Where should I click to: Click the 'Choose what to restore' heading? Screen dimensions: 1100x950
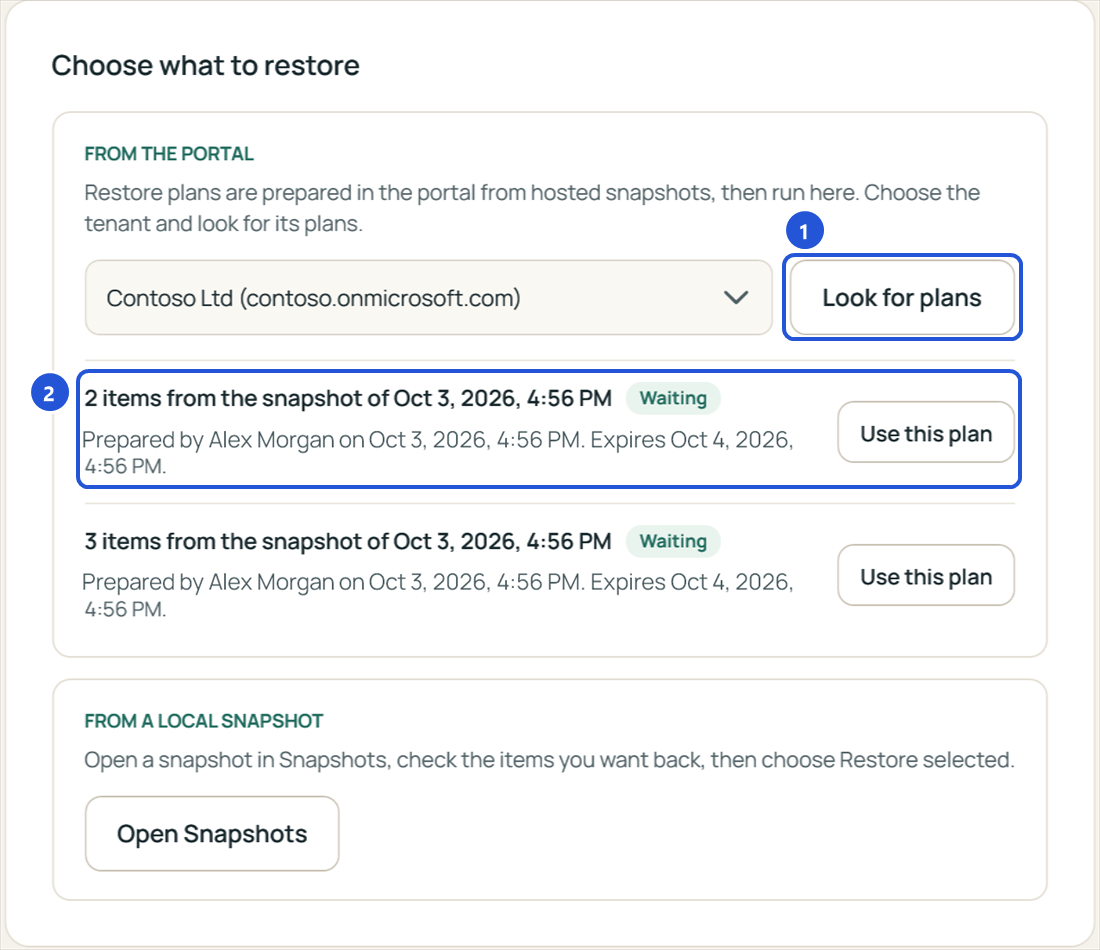click(x=206, y=66)
